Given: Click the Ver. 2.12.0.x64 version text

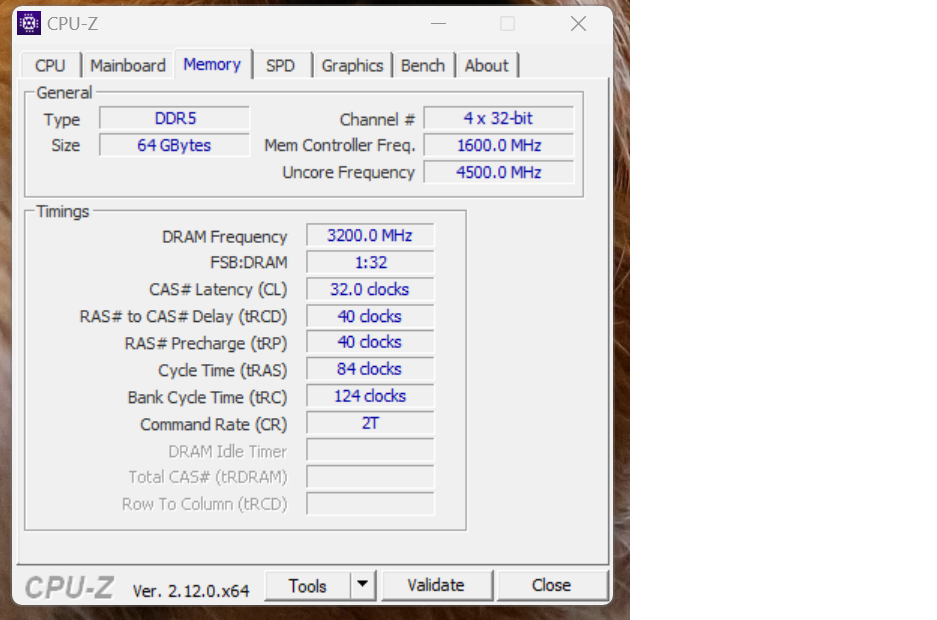Looking at the screenshot, I should [191, 591].
